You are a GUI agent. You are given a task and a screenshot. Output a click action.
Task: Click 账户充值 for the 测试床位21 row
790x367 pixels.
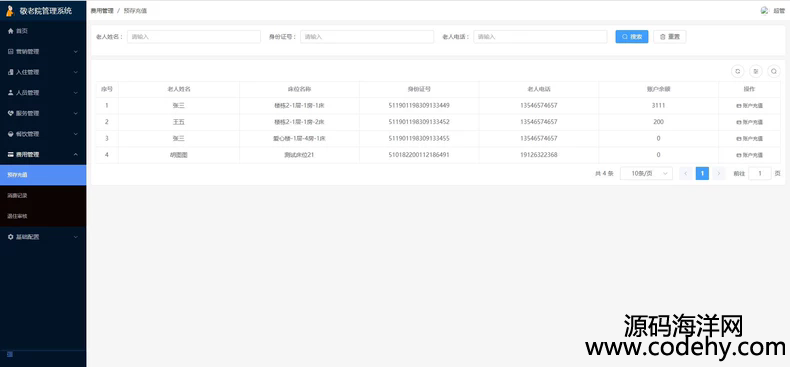click(750, 155)
